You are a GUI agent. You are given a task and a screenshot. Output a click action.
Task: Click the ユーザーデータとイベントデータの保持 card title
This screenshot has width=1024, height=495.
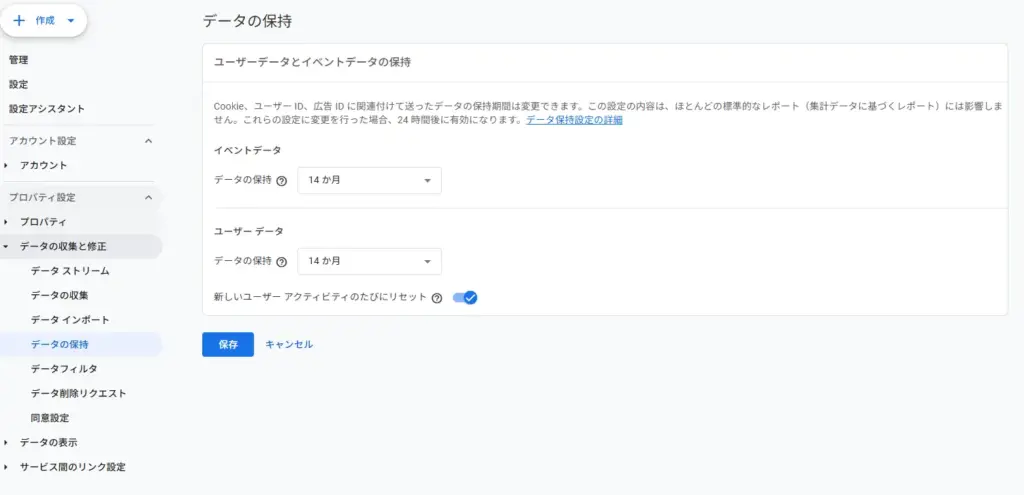pyautogui.click(x=312, y=63)
